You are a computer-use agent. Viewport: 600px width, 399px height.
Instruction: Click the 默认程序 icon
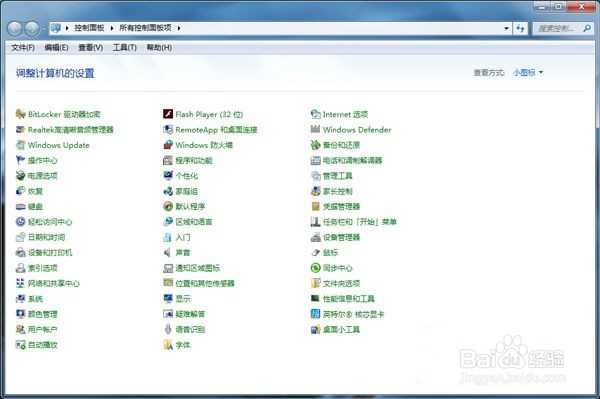(168, 207)
